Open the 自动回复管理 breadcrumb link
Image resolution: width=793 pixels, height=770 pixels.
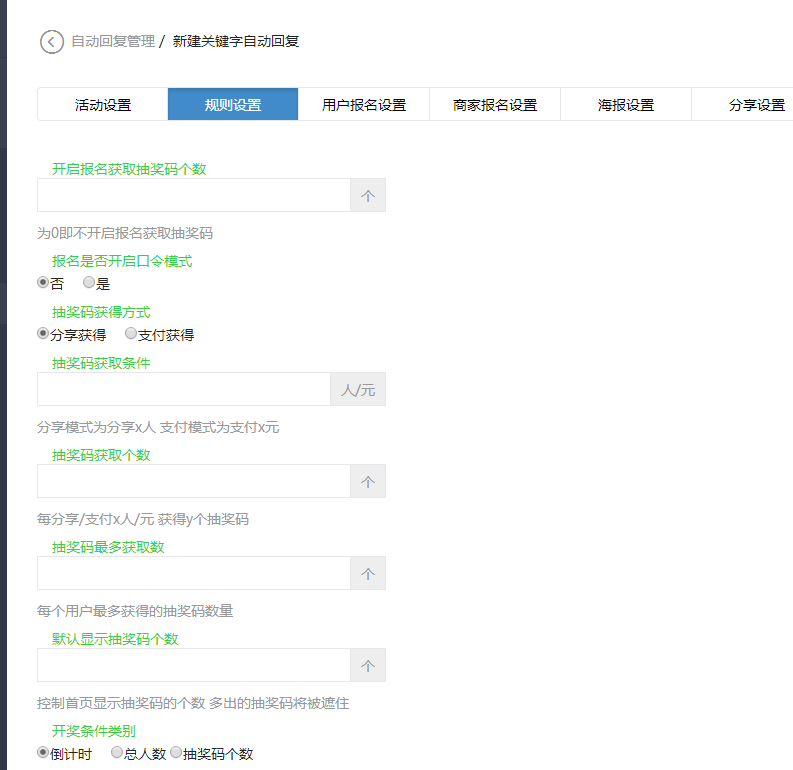click(x=112, y=42)
